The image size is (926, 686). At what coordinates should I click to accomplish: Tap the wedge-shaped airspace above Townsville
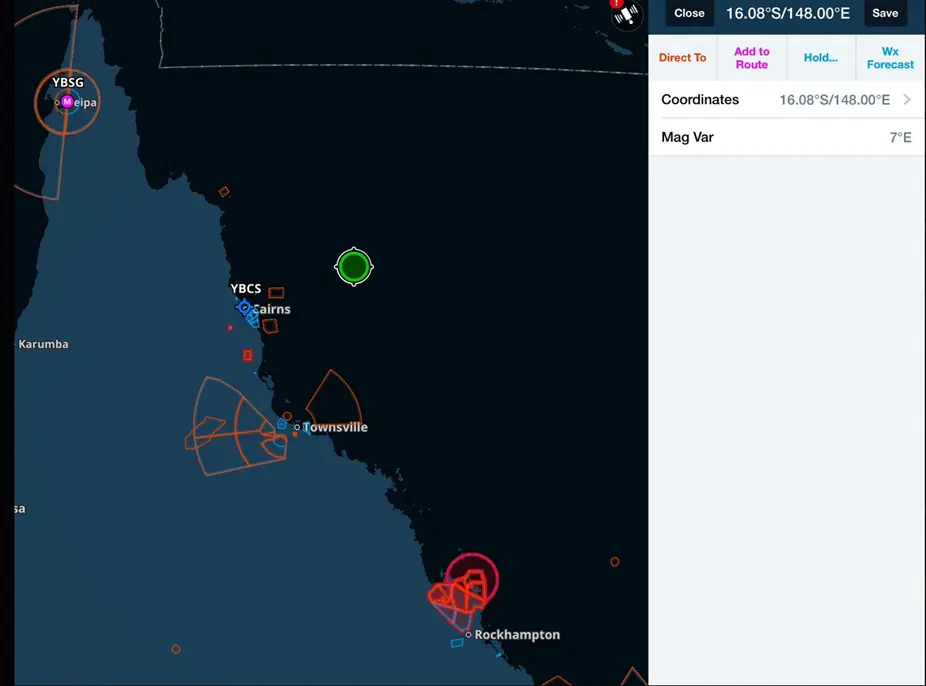coord(334,398)
